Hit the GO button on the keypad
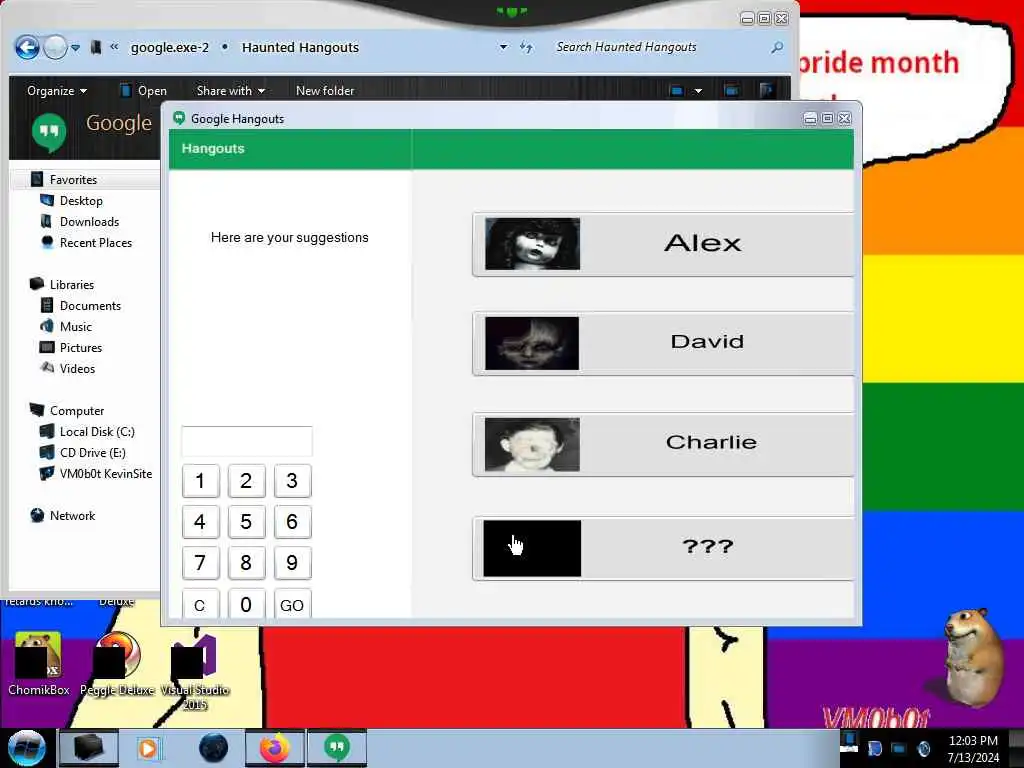The width and height of the screenshot is (1024, 768). click(x=292, y=603)
